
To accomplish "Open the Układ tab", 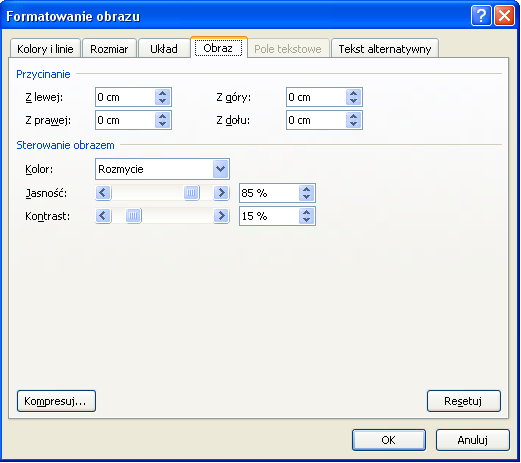I will (164, 49).
